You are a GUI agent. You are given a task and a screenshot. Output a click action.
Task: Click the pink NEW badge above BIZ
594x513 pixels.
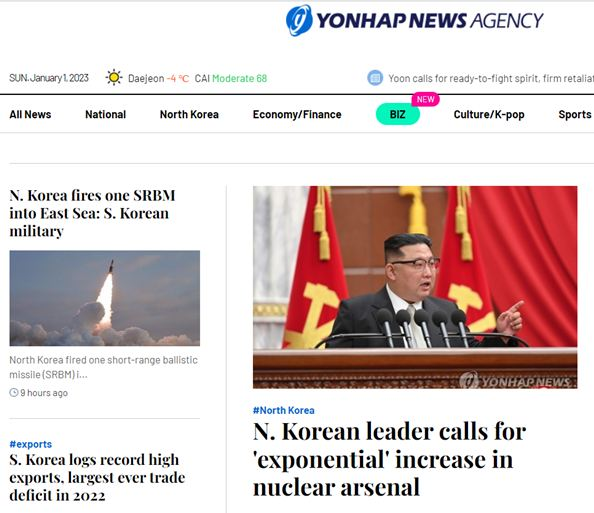click(425, 99)
